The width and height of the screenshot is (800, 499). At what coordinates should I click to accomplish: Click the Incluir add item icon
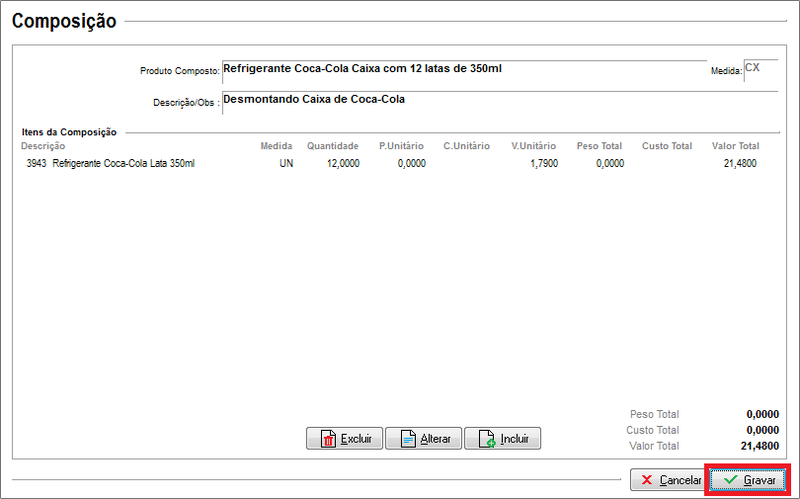point(487,439)
